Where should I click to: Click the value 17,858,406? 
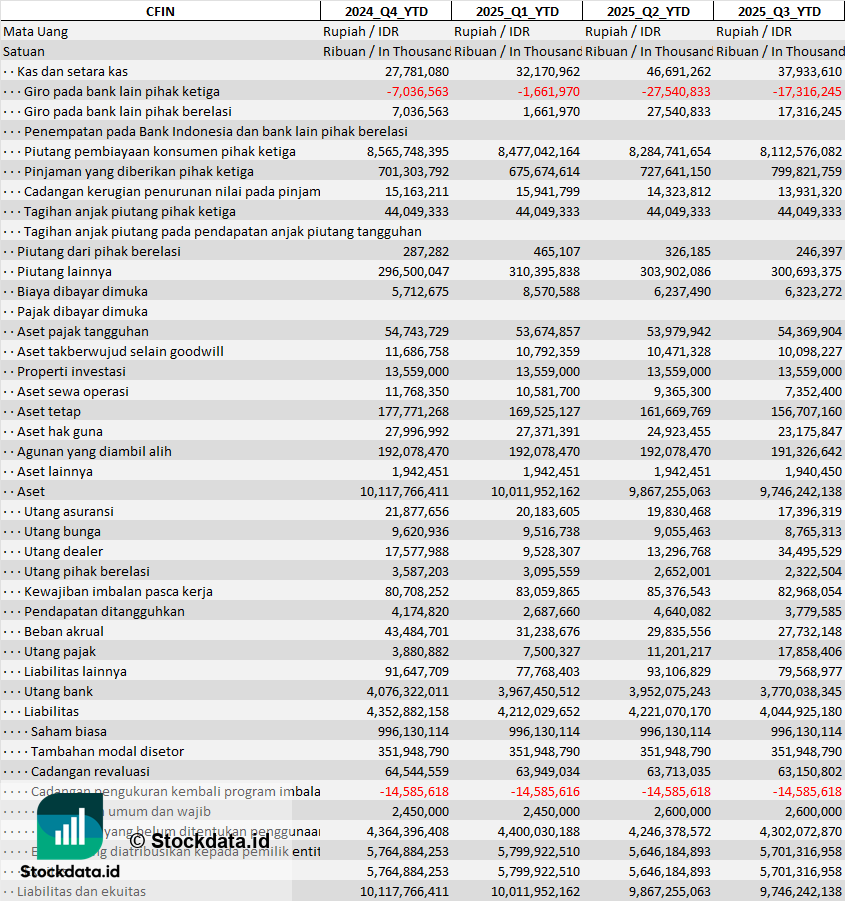coord(810,652)
